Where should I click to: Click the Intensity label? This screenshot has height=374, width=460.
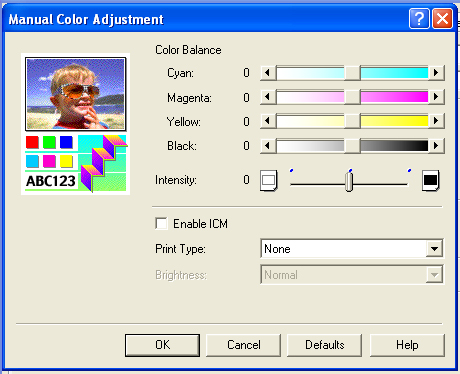[x=176, y=180]
